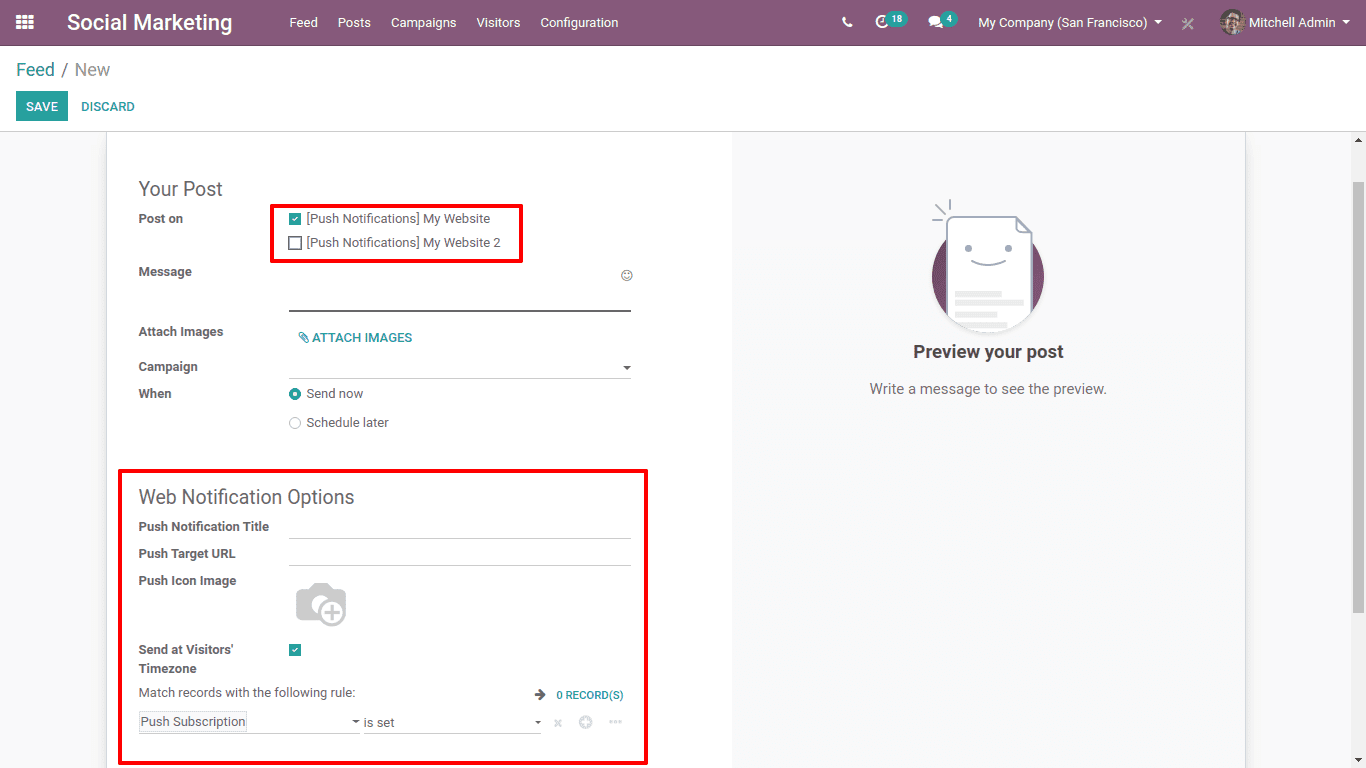Open the Campaigns menu

(x=423, y=22)
